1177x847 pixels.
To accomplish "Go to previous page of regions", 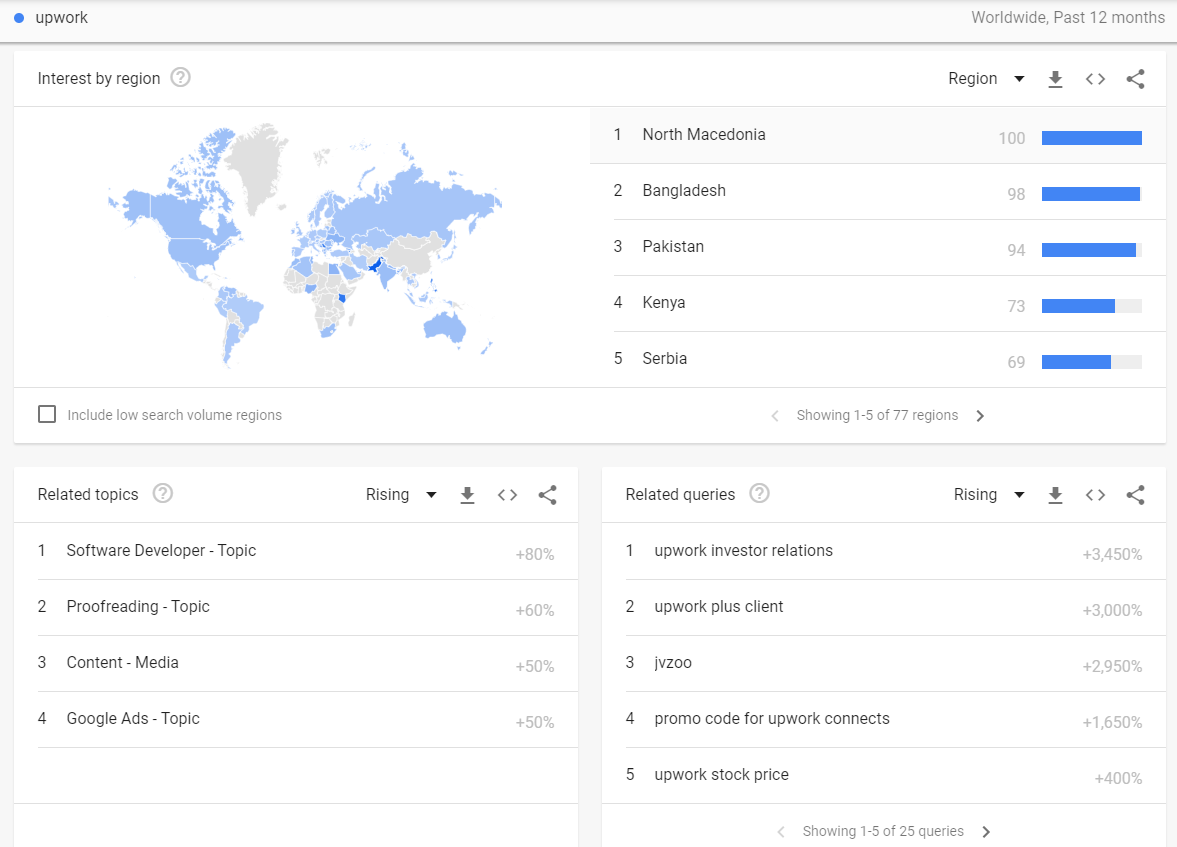I will (775, 416).
